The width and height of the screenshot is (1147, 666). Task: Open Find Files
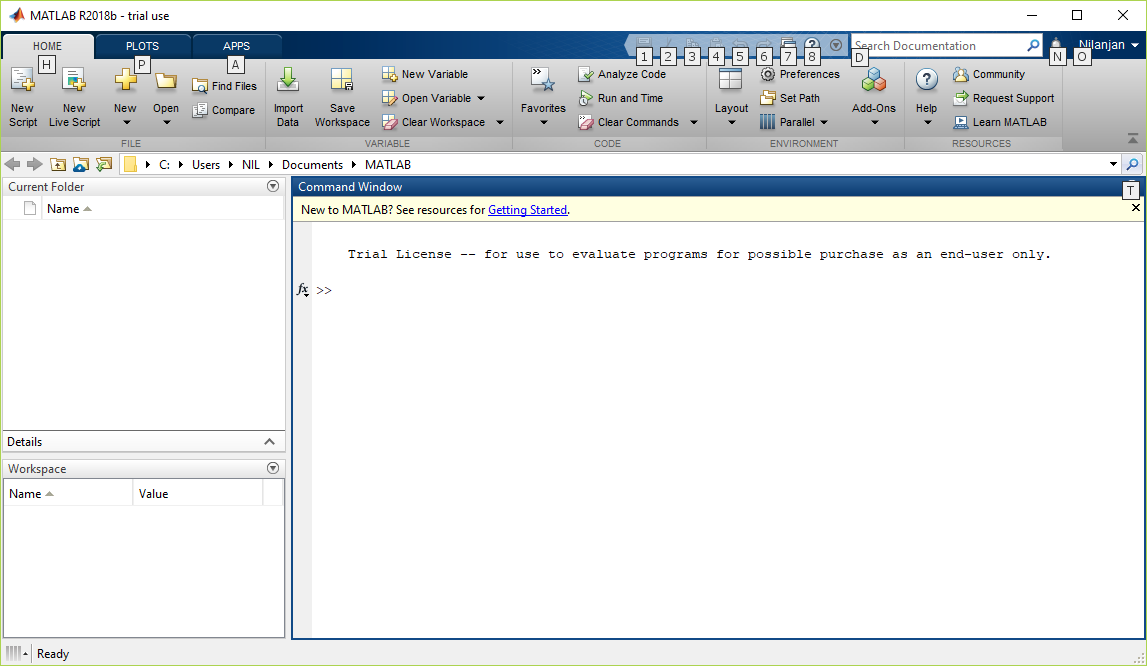click(225, 86)
